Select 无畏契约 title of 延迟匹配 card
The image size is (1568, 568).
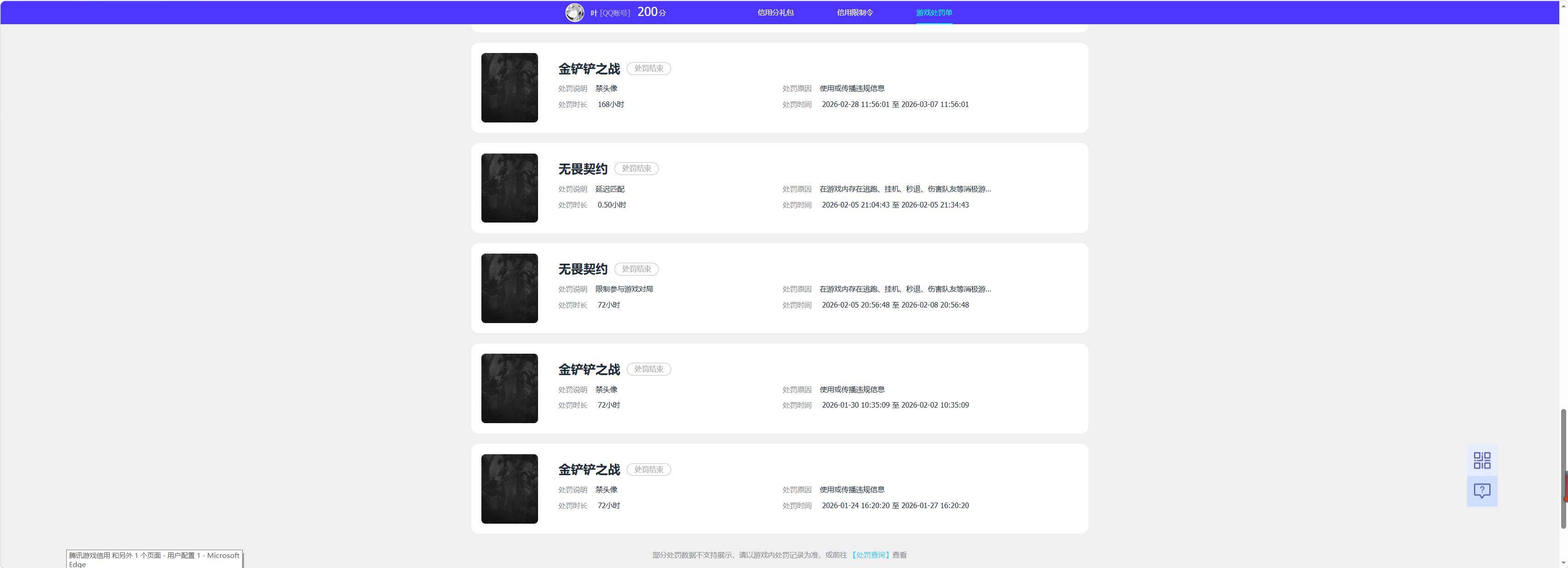tap(583, 169)
